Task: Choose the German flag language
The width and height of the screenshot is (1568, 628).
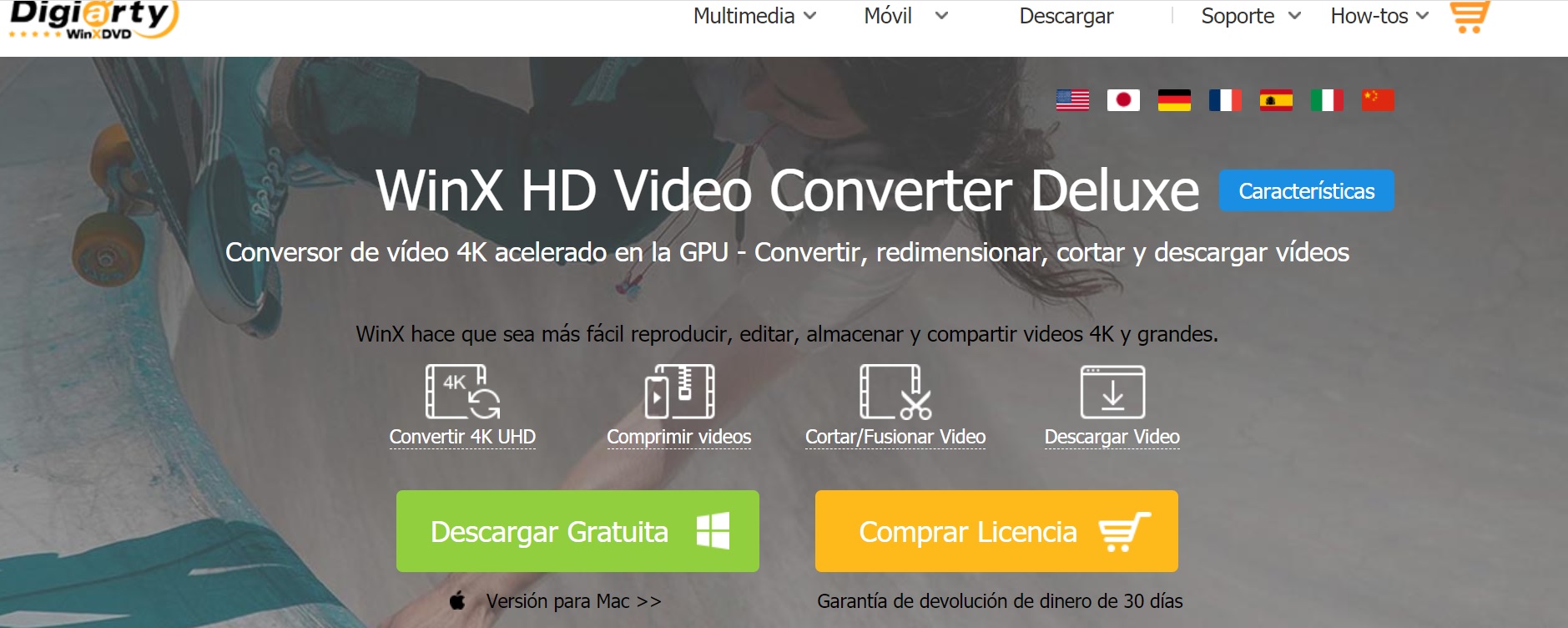Action: point(1174,100)
